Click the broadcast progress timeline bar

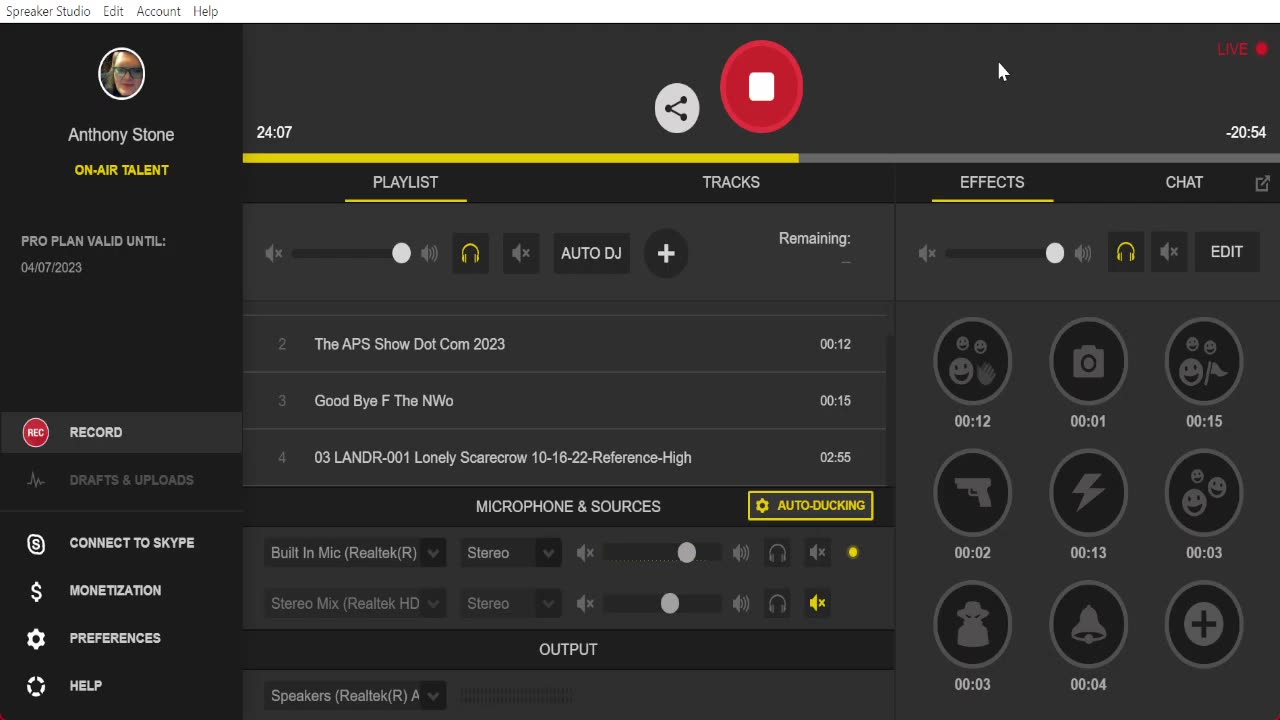click(x=761, y=158)
